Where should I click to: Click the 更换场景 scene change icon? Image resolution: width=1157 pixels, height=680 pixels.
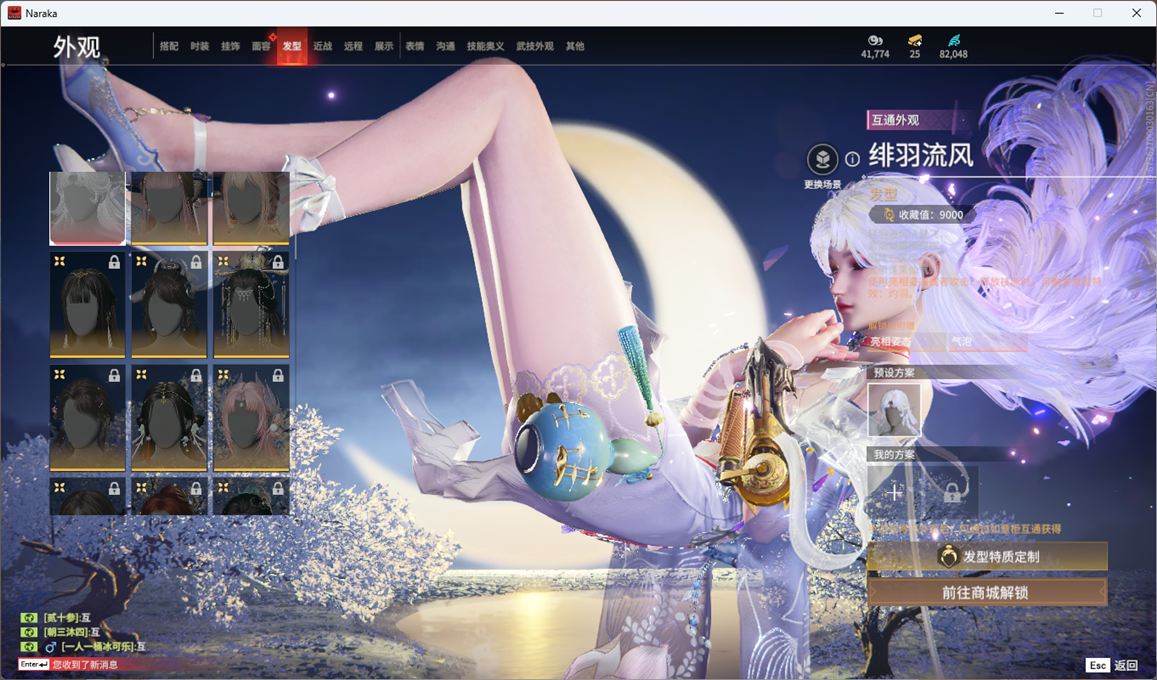tap(822, 159)
